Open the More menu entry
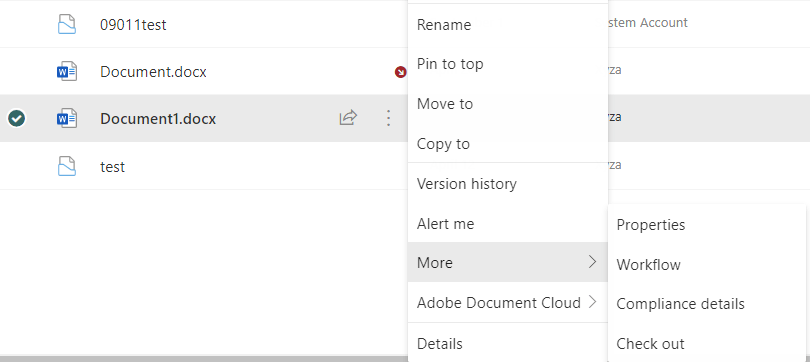 coord(507,262)
